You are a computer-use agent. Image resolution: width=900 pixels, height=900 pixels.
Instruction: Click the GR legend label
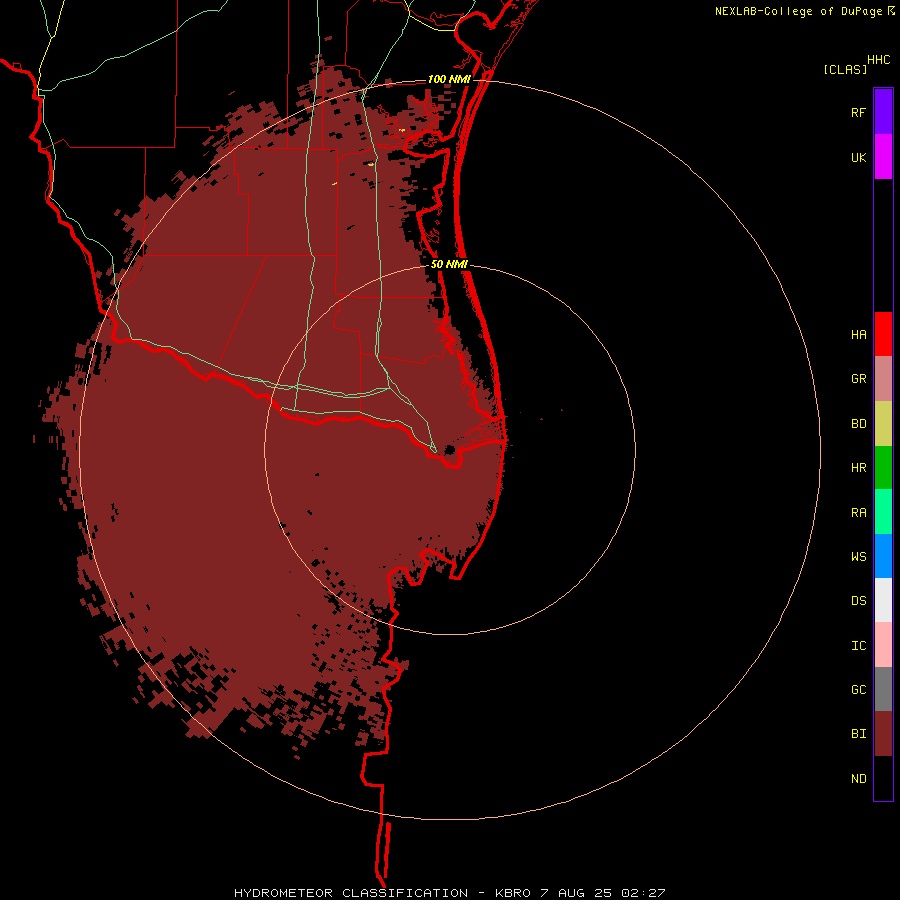[x=858, y=379]
